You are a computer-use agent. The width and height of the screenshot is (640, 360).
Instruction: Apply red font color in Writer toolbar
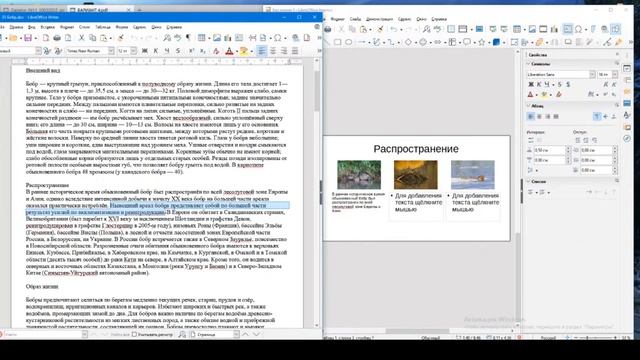[229, 51]
